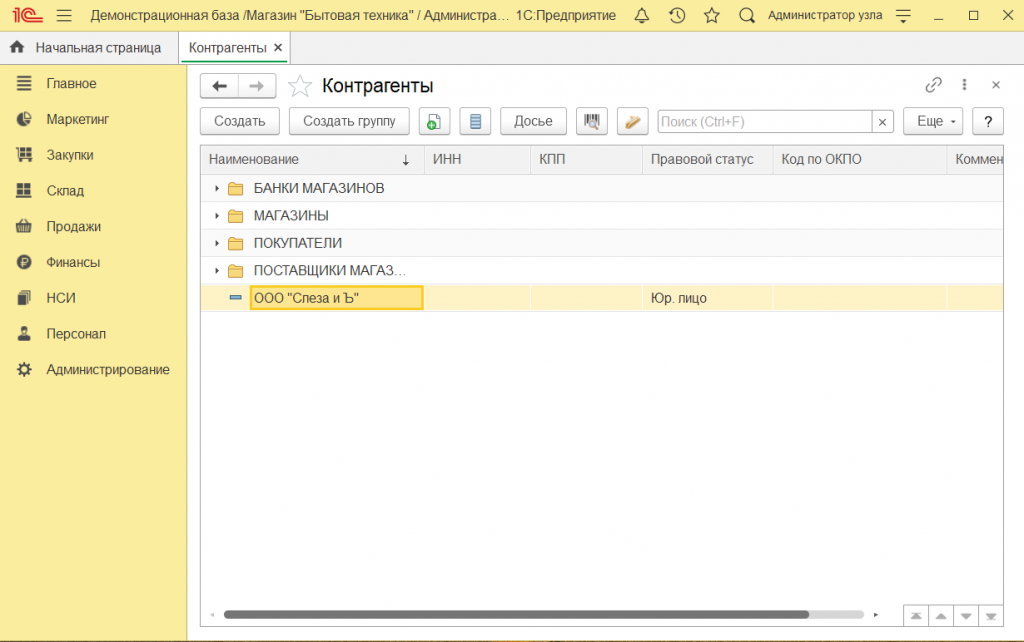Click the copy-item icon with green plus

point(434,122)
